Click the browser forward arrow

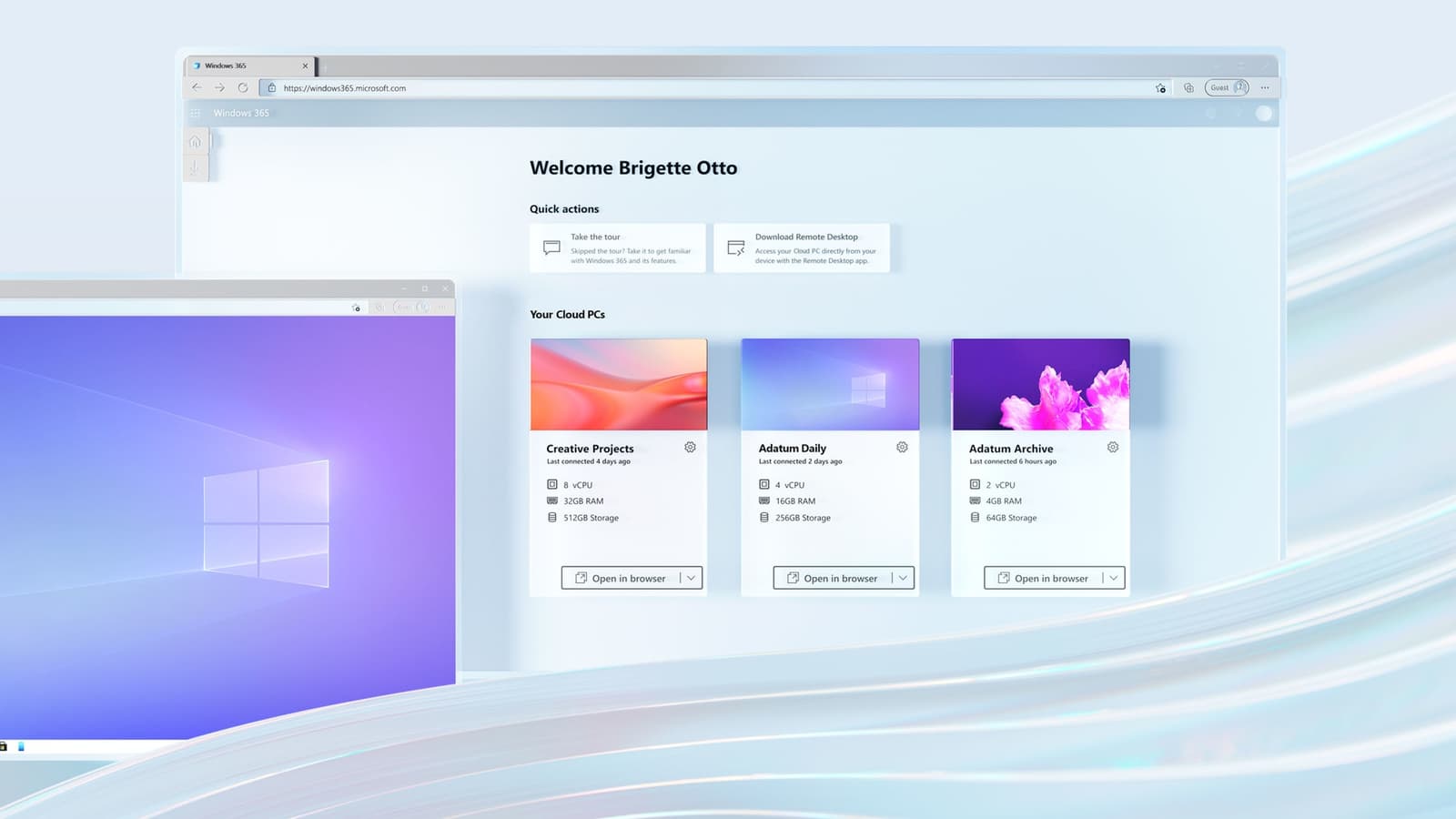click(x=219, y=87)
